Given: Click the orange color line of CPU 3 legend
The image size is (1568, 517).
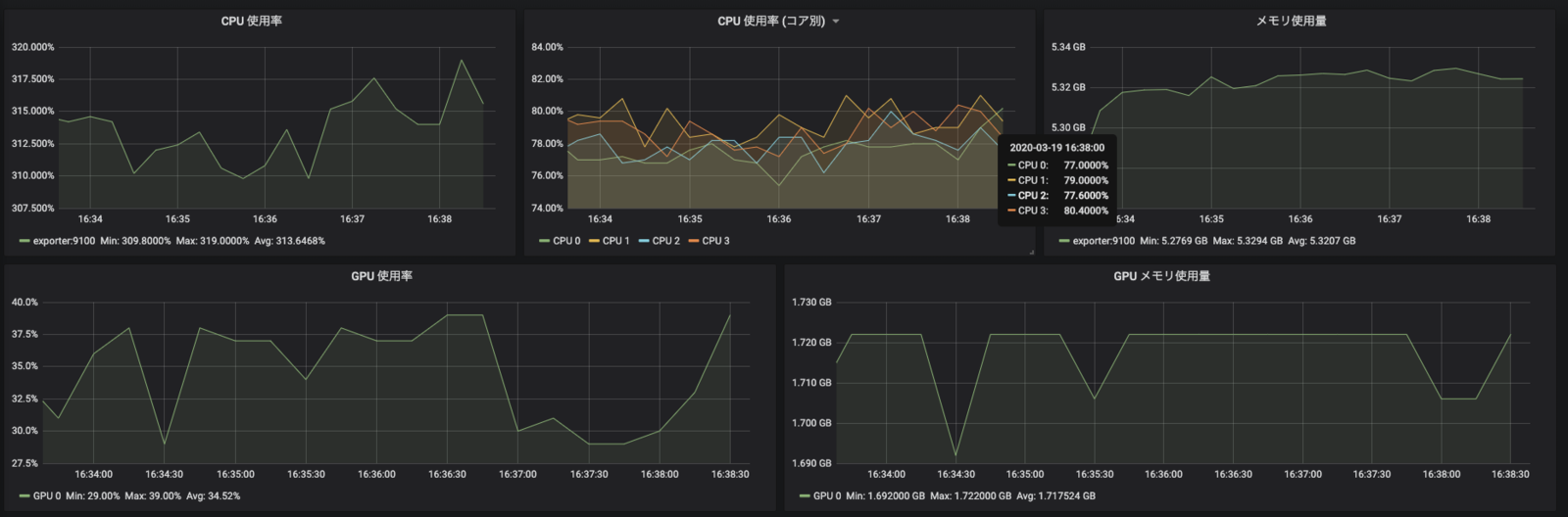Looking at the screenshot, I should (x=693, y=241).
